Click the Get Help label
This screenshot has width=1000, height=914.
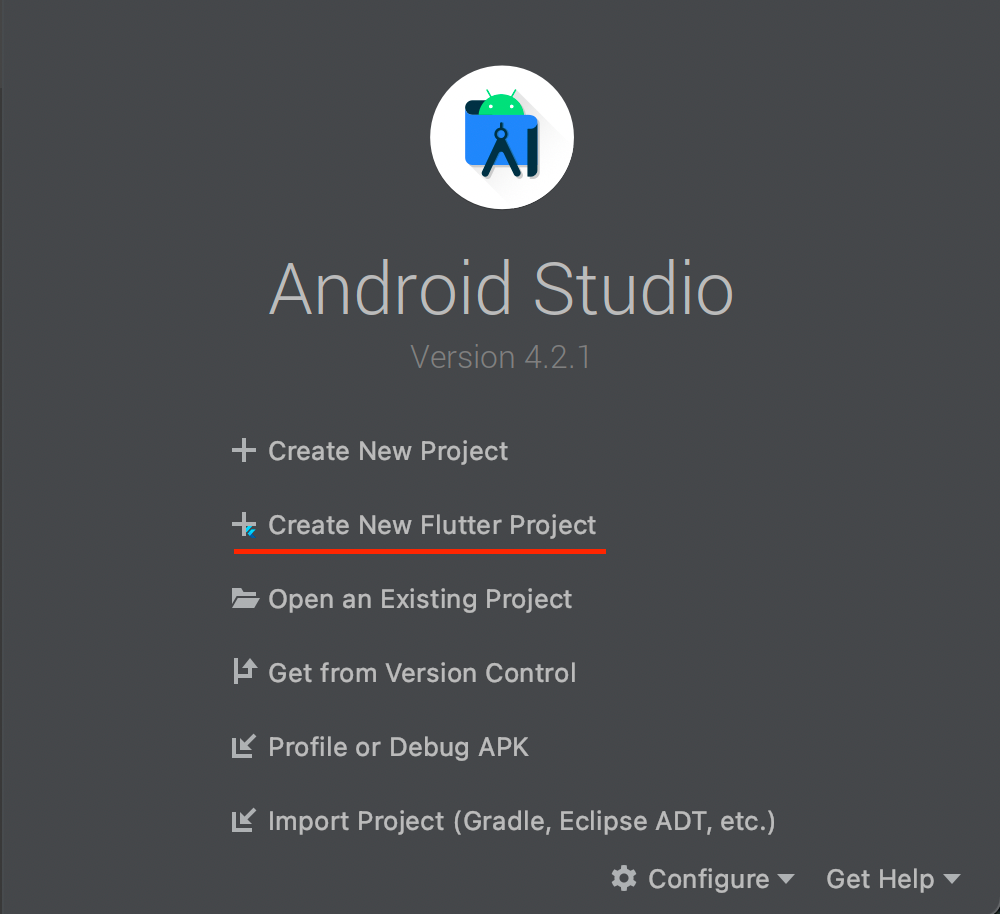coord(880,879)
